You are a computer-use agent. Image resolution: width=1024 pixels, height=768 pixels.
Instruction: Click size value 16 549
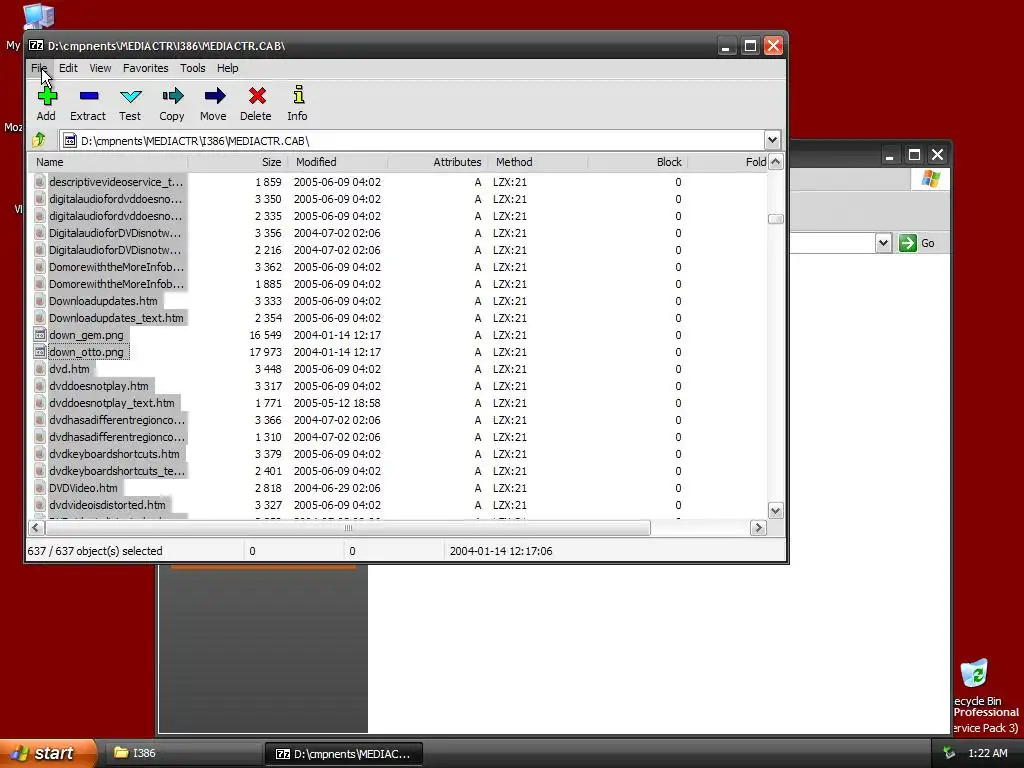265,335
